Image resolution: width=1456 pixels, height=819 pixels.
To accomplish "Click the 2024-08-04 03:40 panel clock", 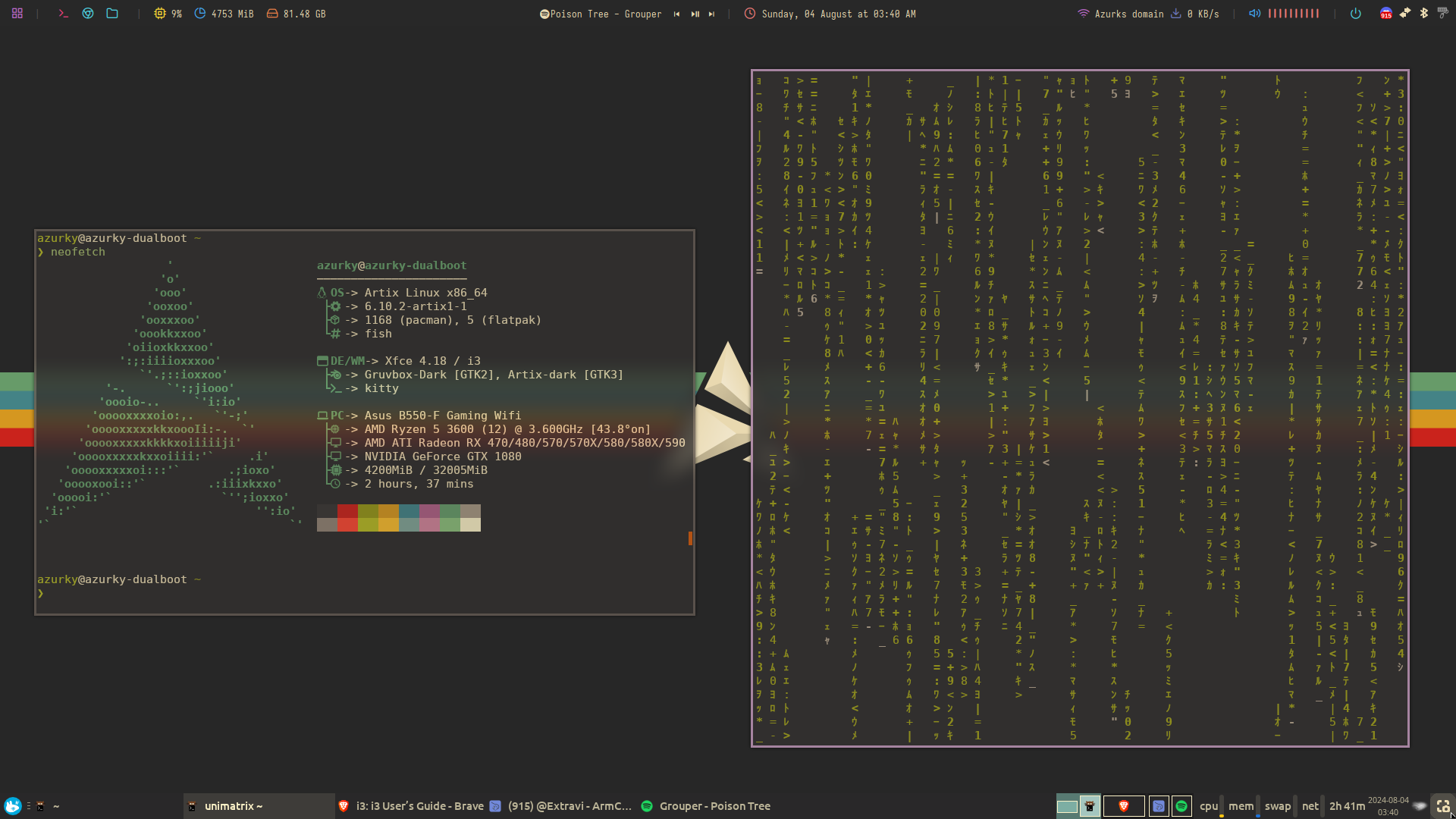I will [1389, 806].
